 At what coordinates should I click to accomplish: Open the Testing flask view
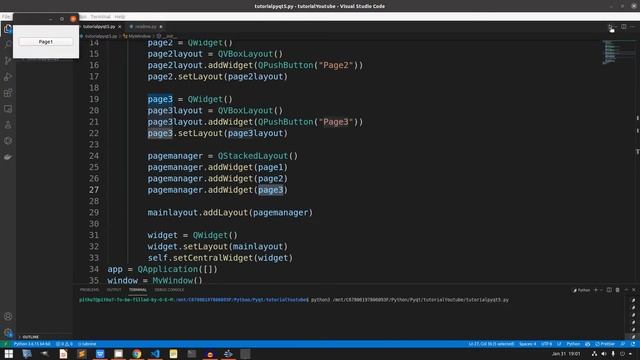click(8, 125)
